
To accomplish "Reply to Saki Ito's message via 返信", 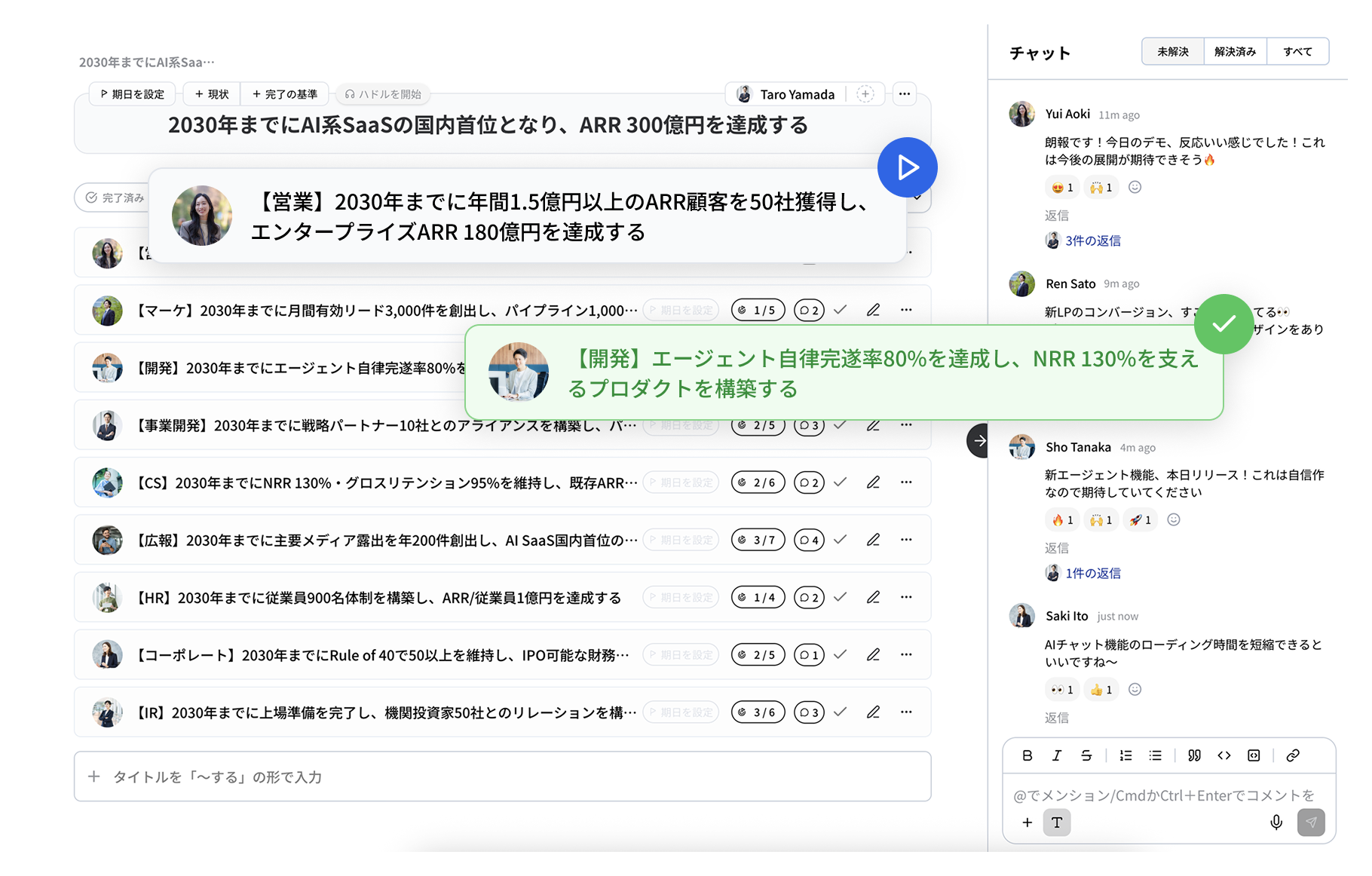I will (1056, 718).
